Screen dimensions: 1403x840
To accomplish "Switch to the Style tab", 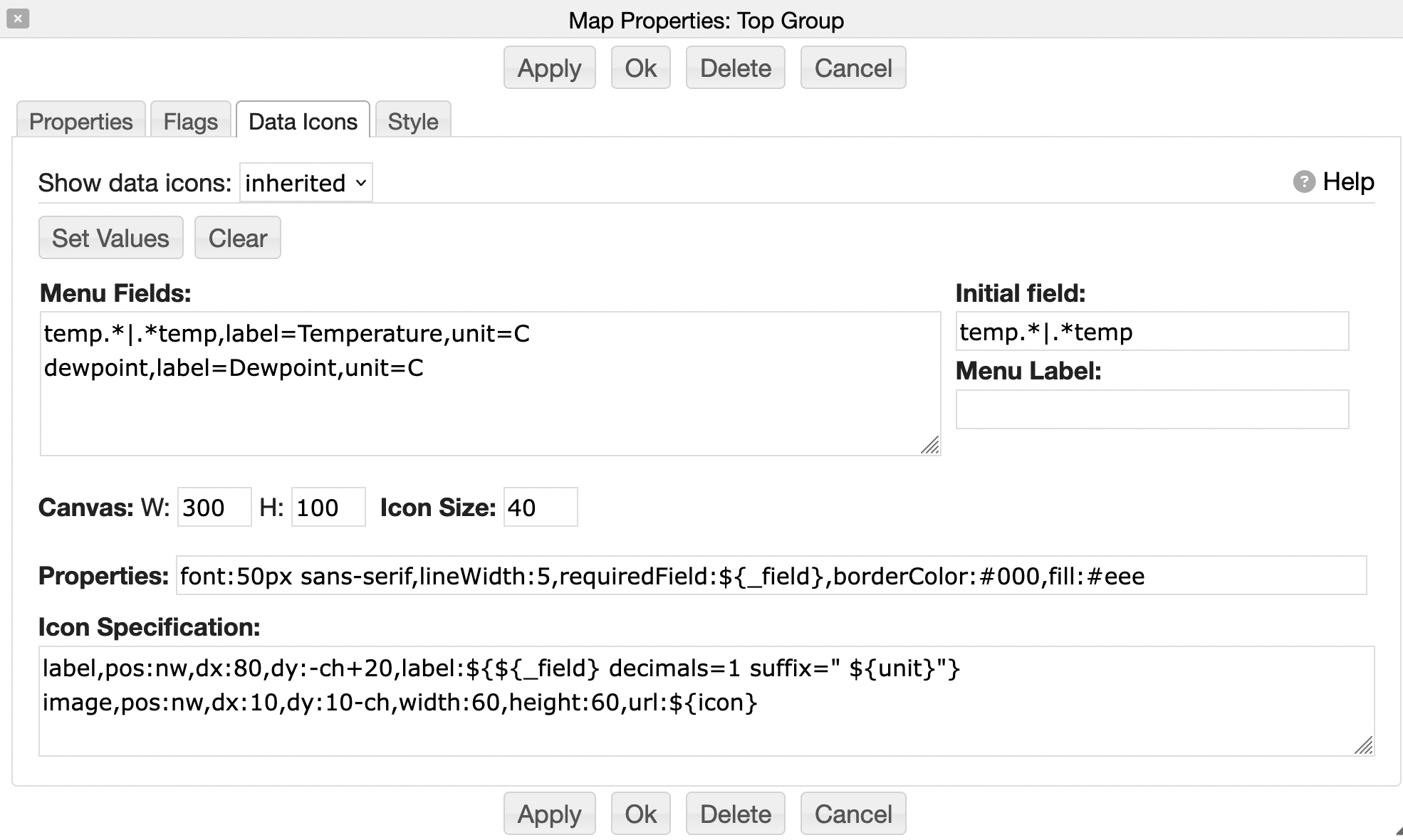I will [412, 122].
